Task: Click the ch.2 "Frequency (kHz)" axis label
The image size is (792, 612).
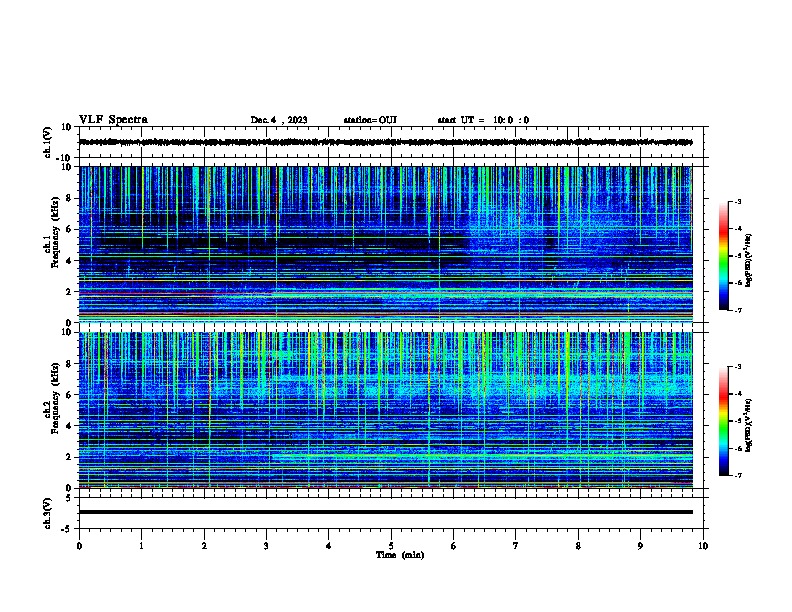Action: 55,398
